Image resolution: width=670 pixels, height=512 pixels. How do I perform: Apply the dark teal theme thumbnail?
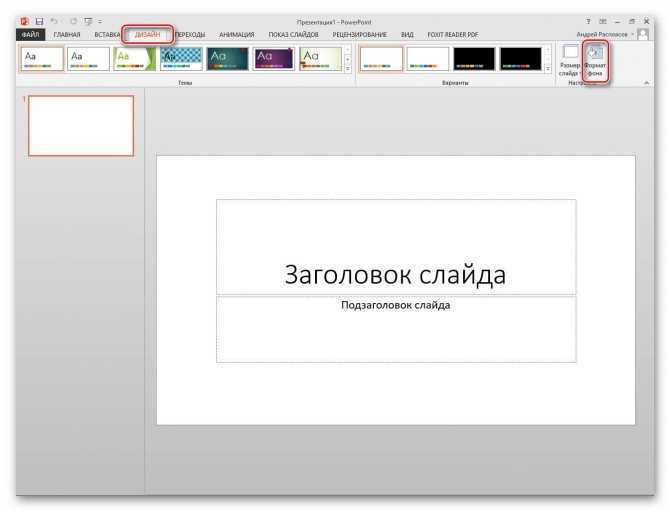click(x=227, y=59)
